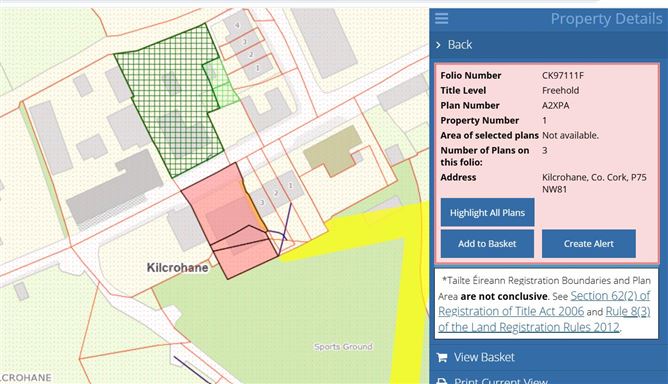Click the Kilcrohane map label
This screenshot has width=668, height=384.
[178, 268]
